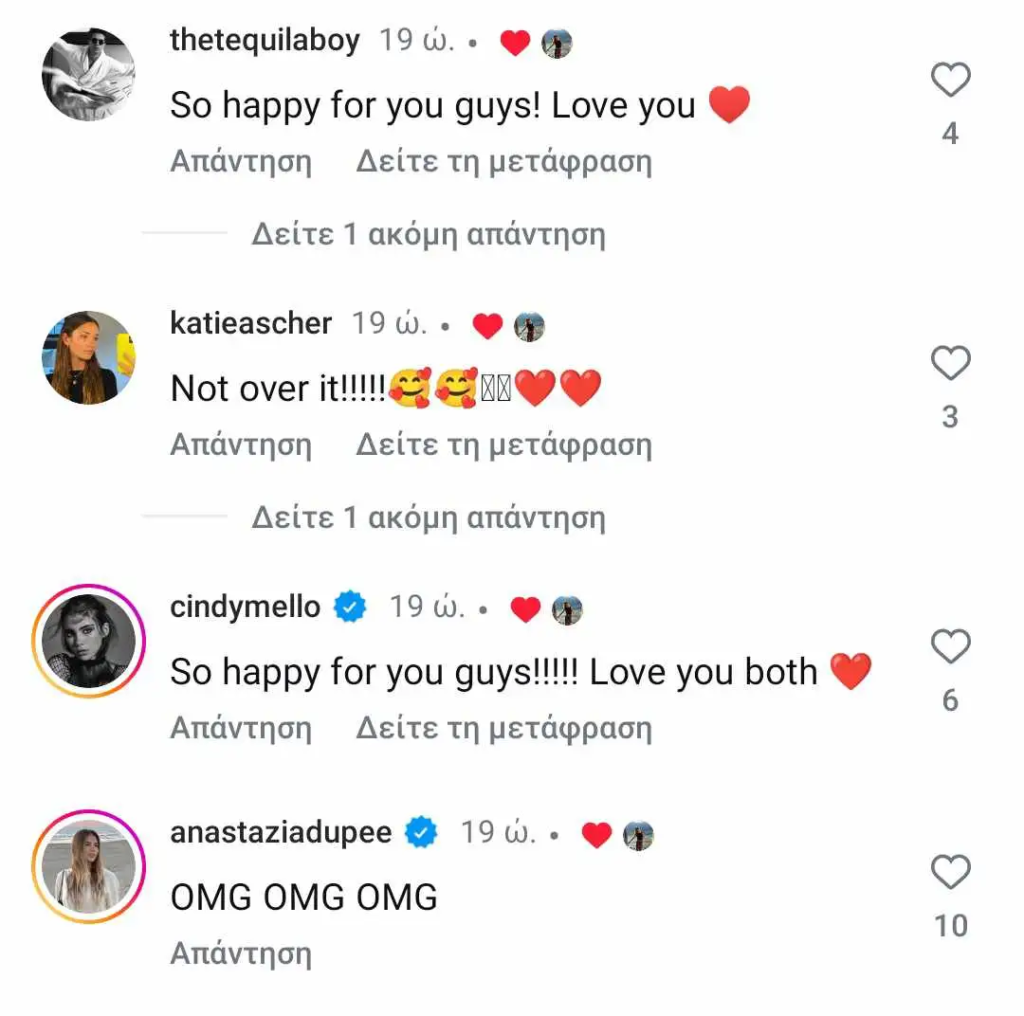Open katieascher's profile picture

pyautogui.click(x=88, y=357)
